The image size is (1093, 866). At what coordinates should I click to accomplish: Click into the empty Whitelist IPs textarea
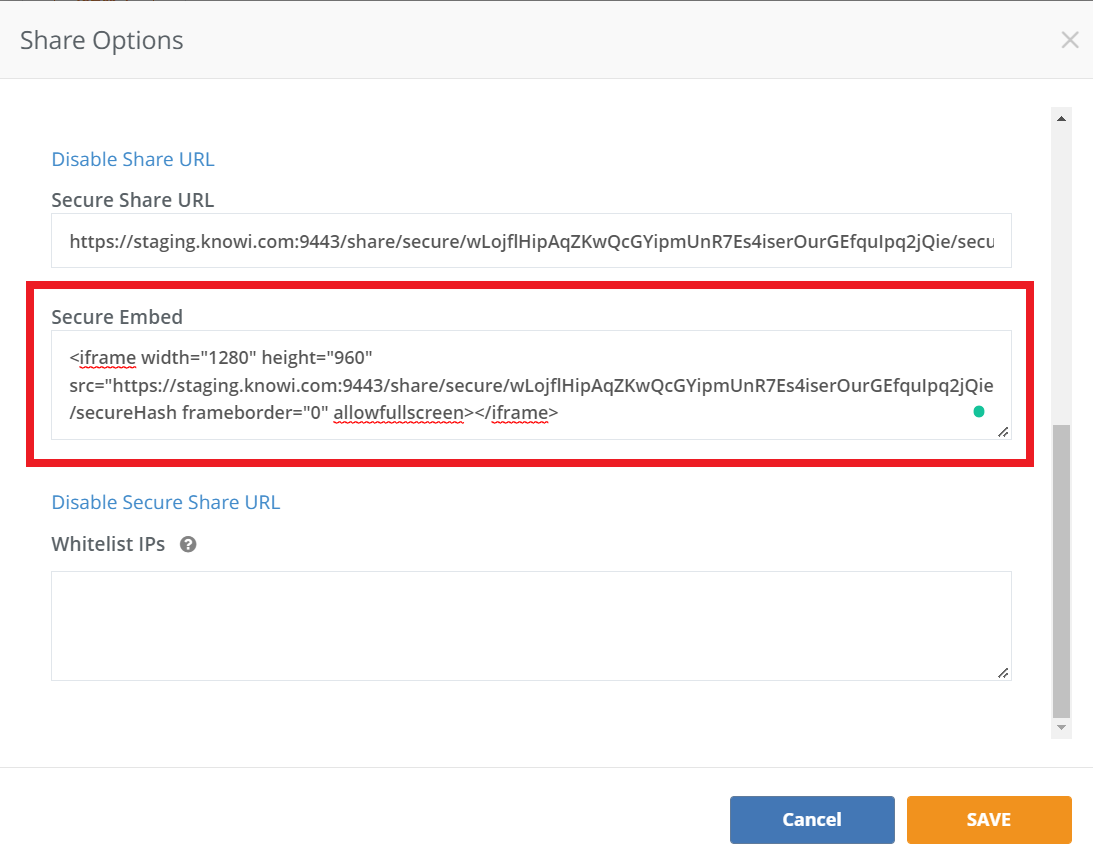pos(531,625)
